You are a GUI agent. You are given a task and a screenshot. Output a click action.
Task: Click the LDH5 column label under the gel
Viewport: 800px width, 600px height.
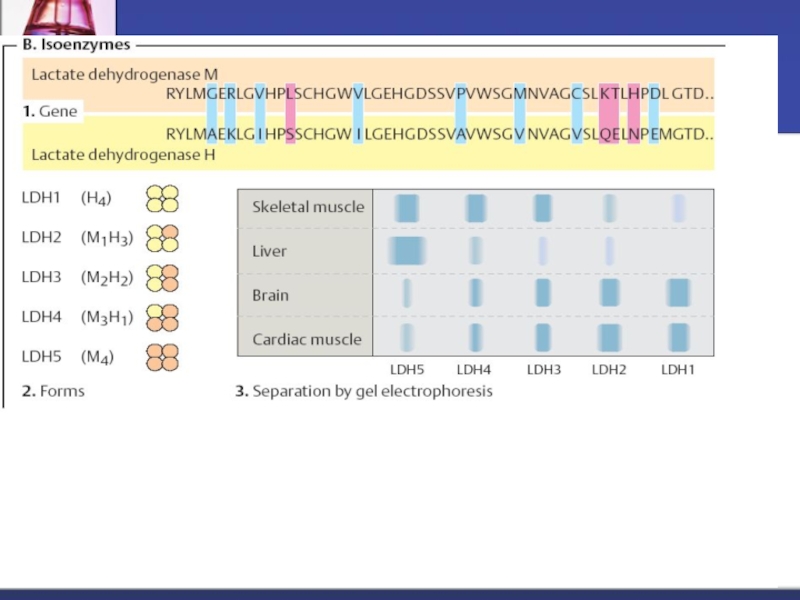(x=407, y=370)
